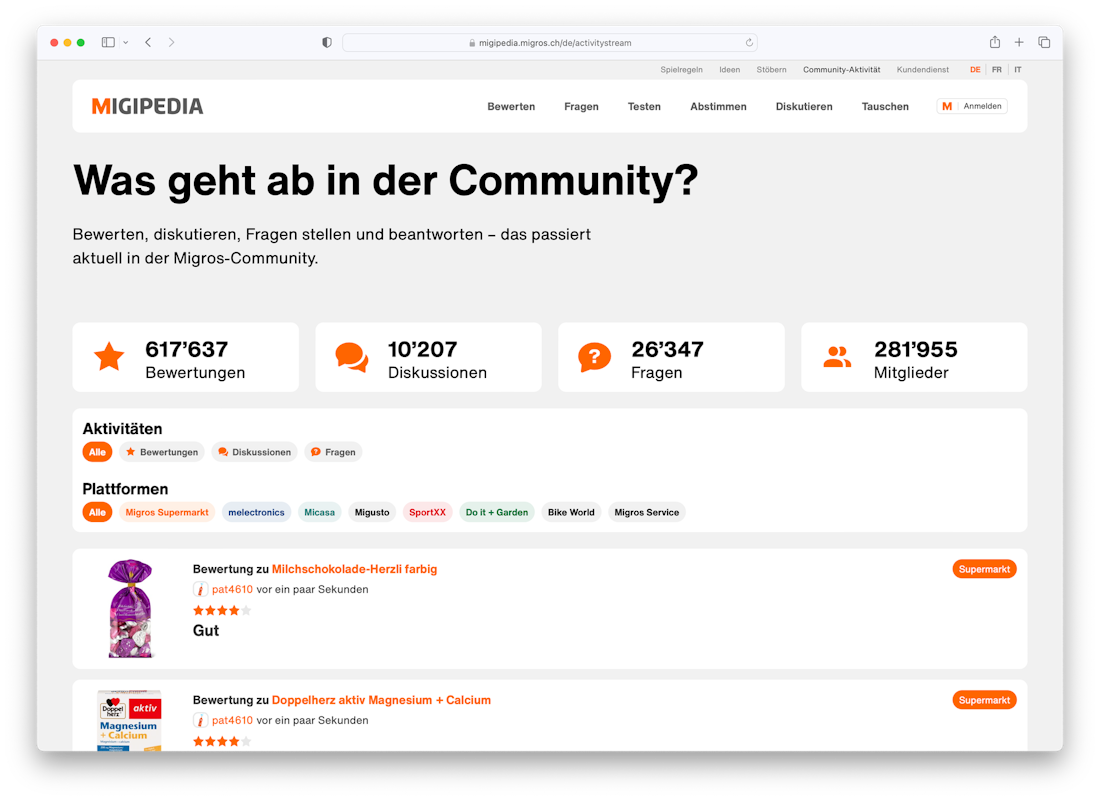This screenshot has height=800, width=1100.
Task: Switch language to DE
Action: click(975, 69)
